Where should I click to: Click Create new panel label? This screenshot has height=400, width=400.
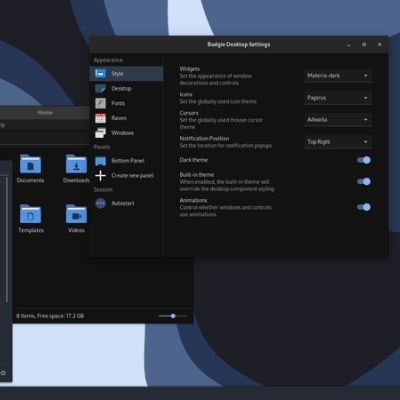click(x=132, y=175)
